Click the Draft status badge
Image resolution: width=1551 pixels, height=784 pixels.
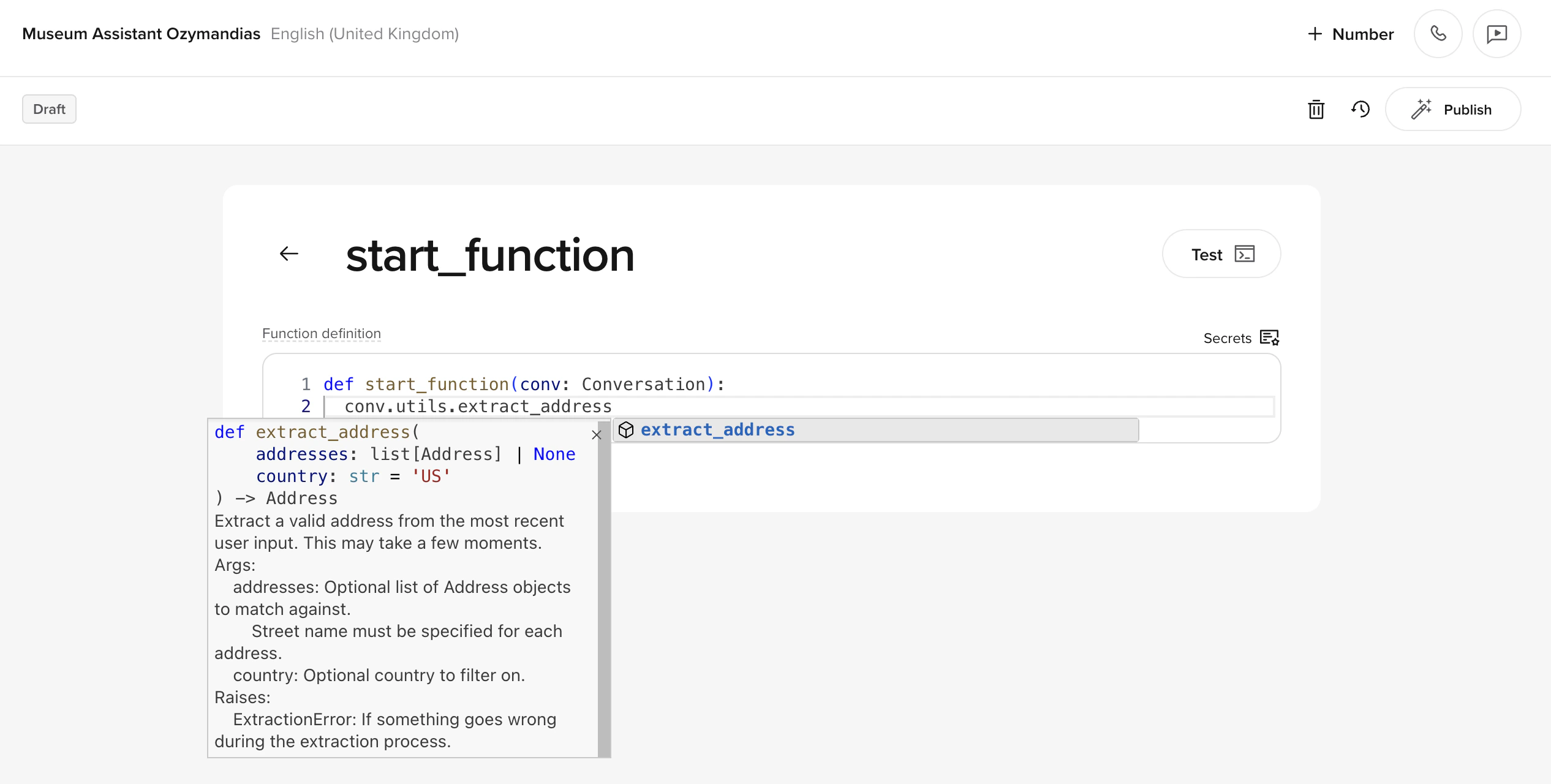coord(49,108)
